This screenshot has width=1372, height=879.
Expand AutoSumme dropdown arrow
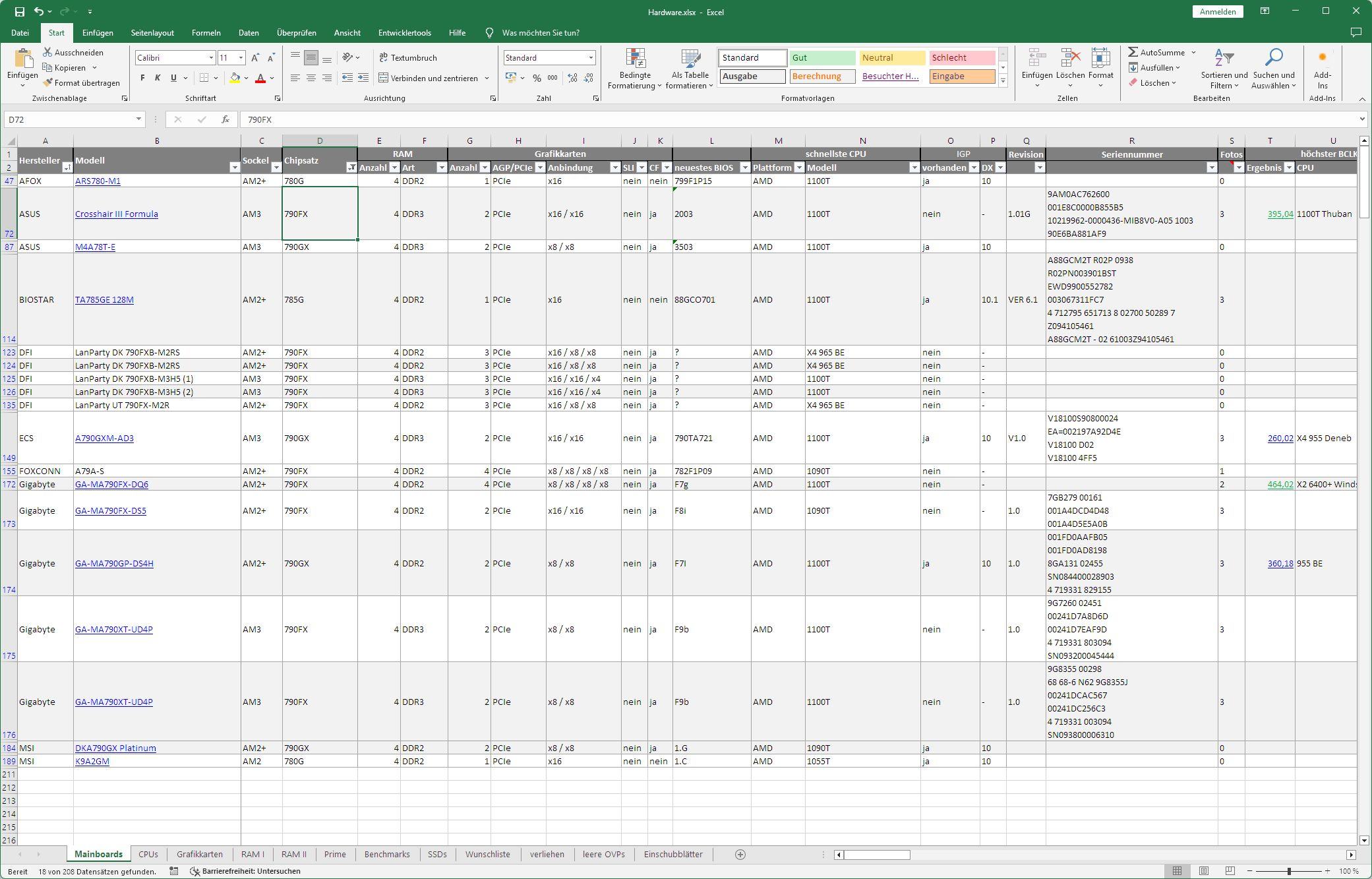click(1193, 52)
